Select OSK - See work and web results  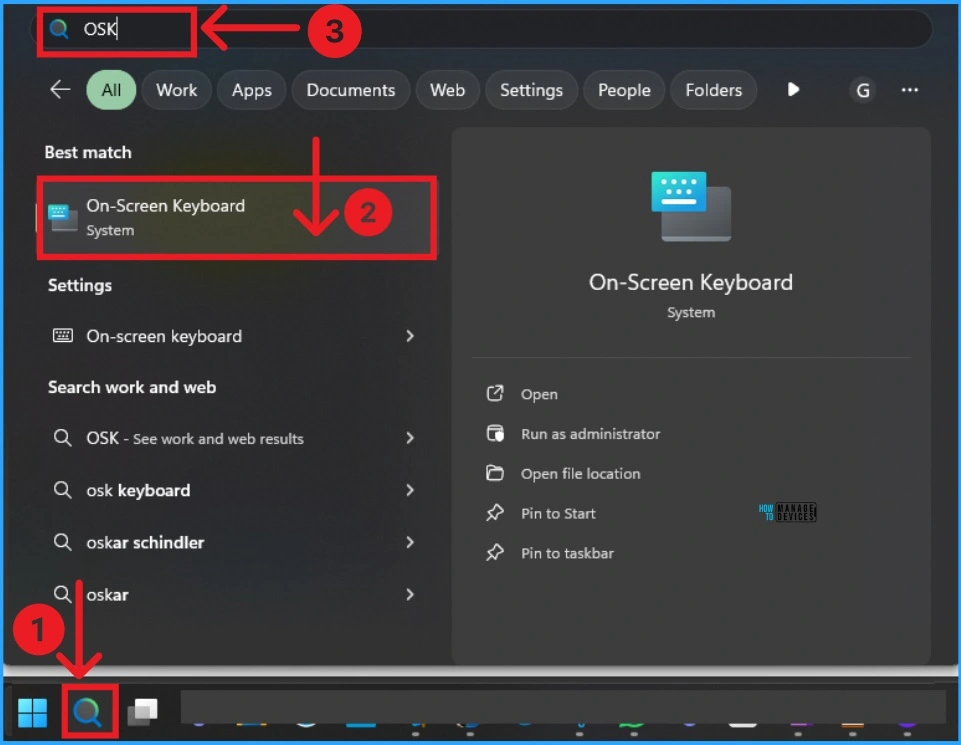point(233,438)
